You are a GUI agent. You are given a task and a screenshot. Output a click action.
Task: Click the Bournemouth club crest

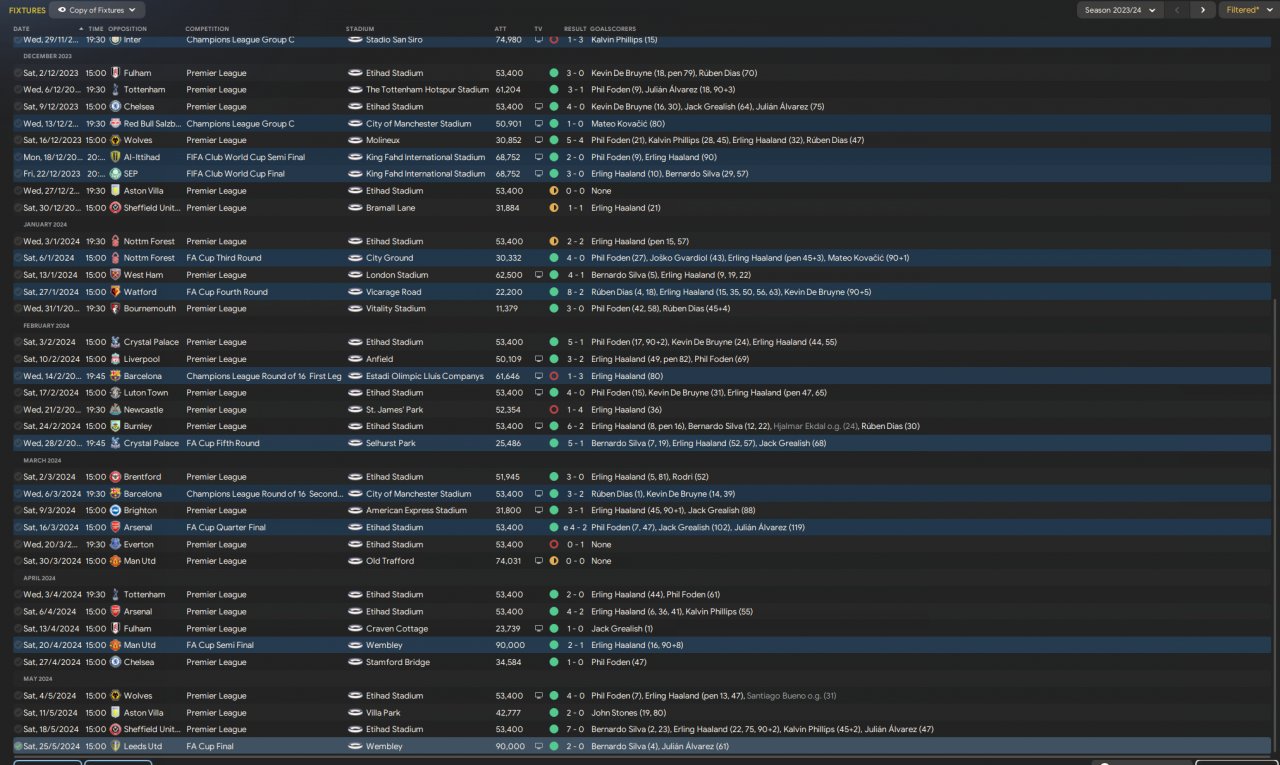[x=116, y=309]
